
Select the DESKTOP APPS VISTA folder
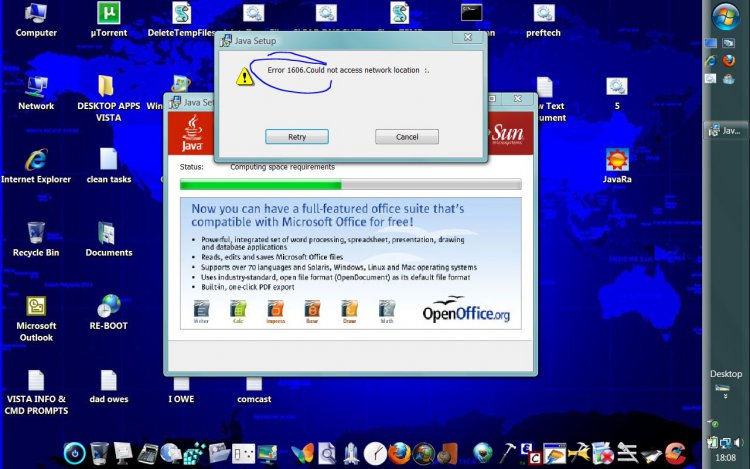point(109,99)
